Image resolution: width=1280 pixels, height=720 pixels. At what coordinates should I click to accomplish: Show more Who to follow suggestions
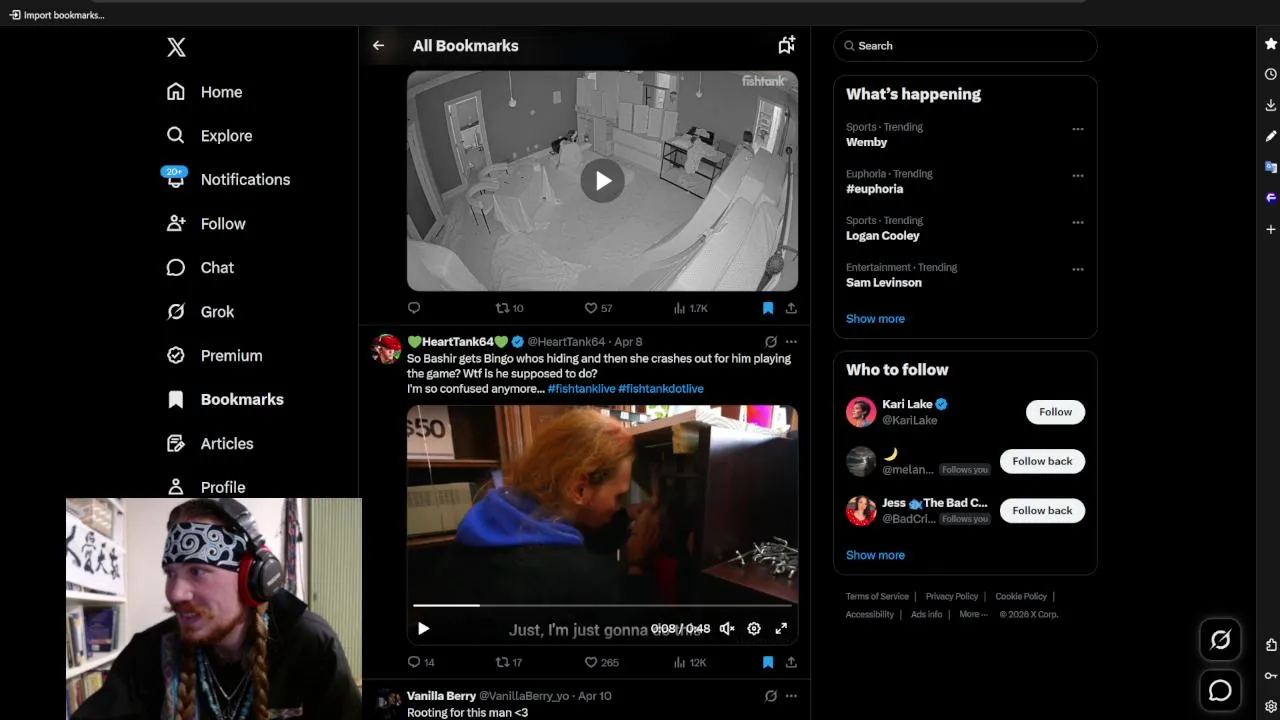[x=875, y=555]
